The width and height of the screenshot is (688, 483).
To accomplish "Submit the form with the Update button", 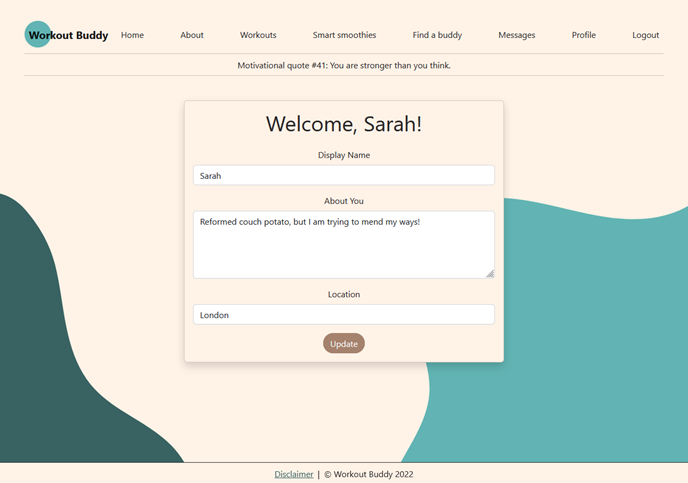I will [344, 343].
